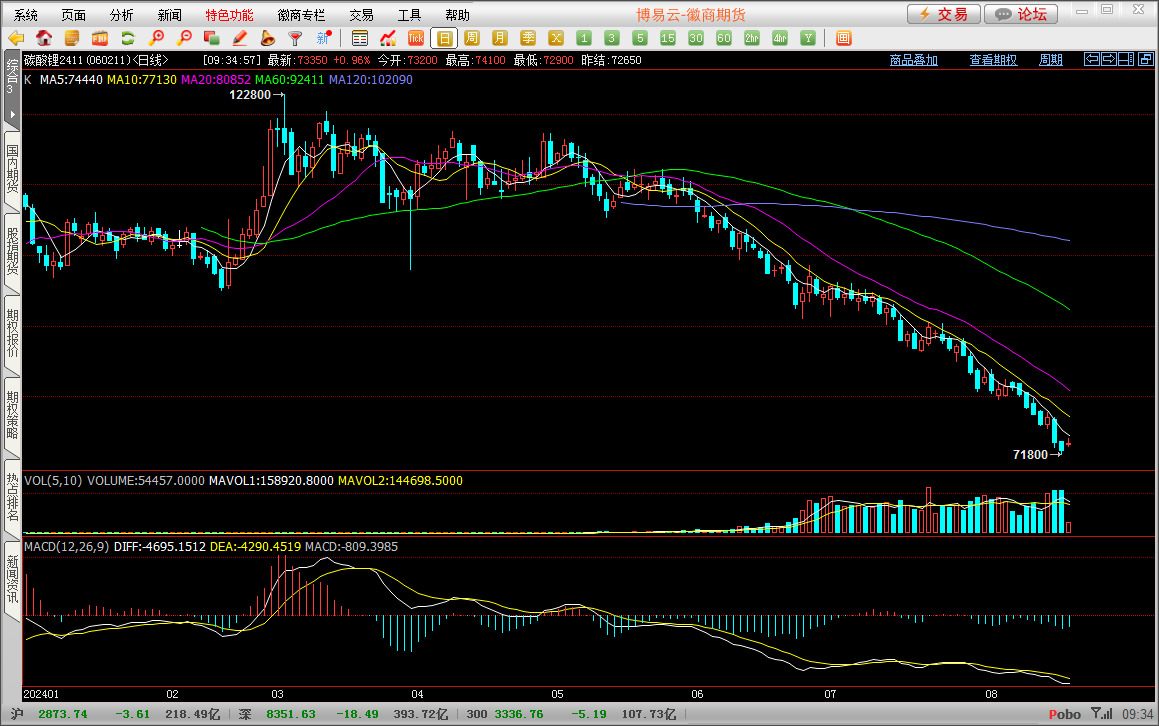Open the filter funnel icon
This screenshot has width=1159, height=726.
point(295,38)
